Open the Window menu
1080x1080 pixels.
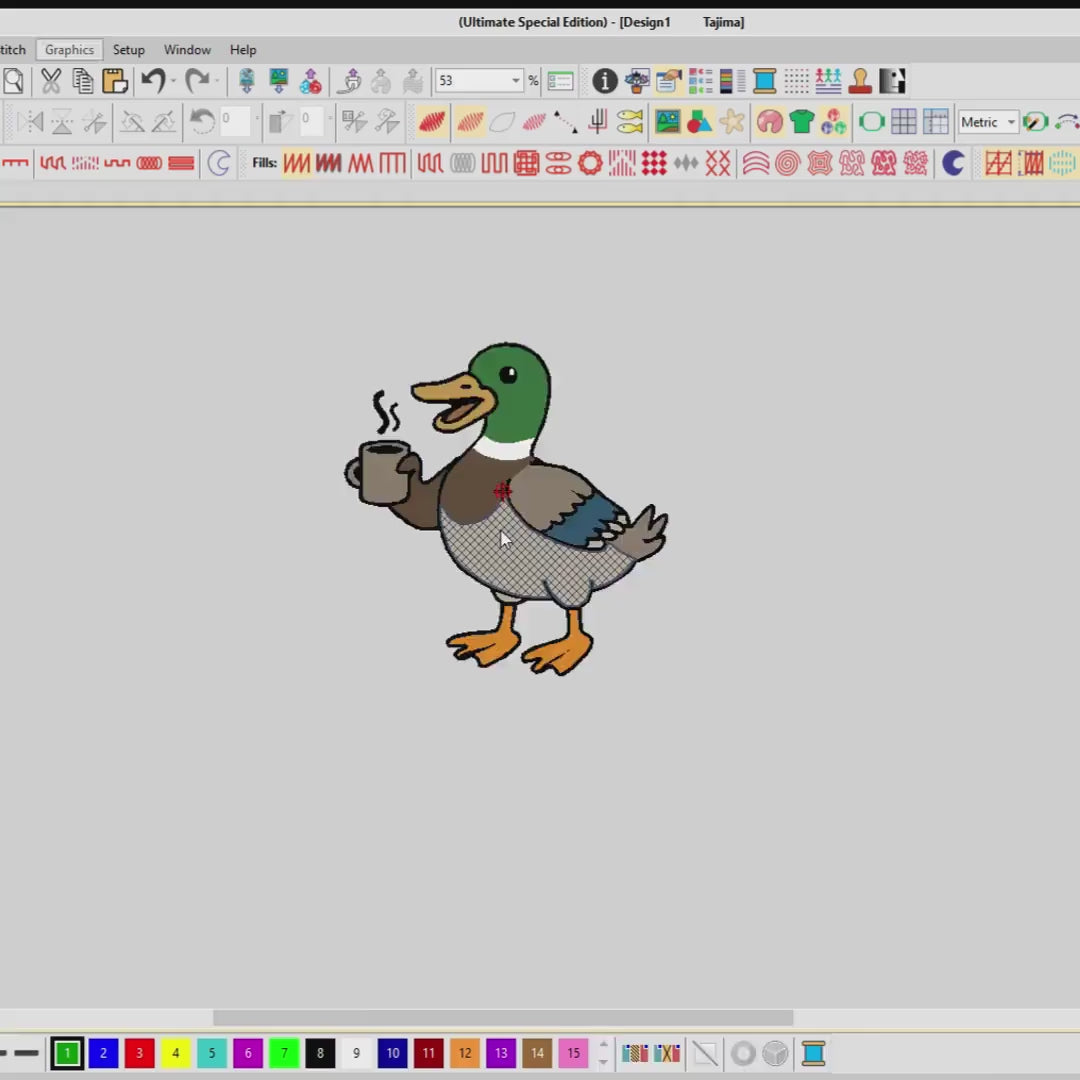187,50
